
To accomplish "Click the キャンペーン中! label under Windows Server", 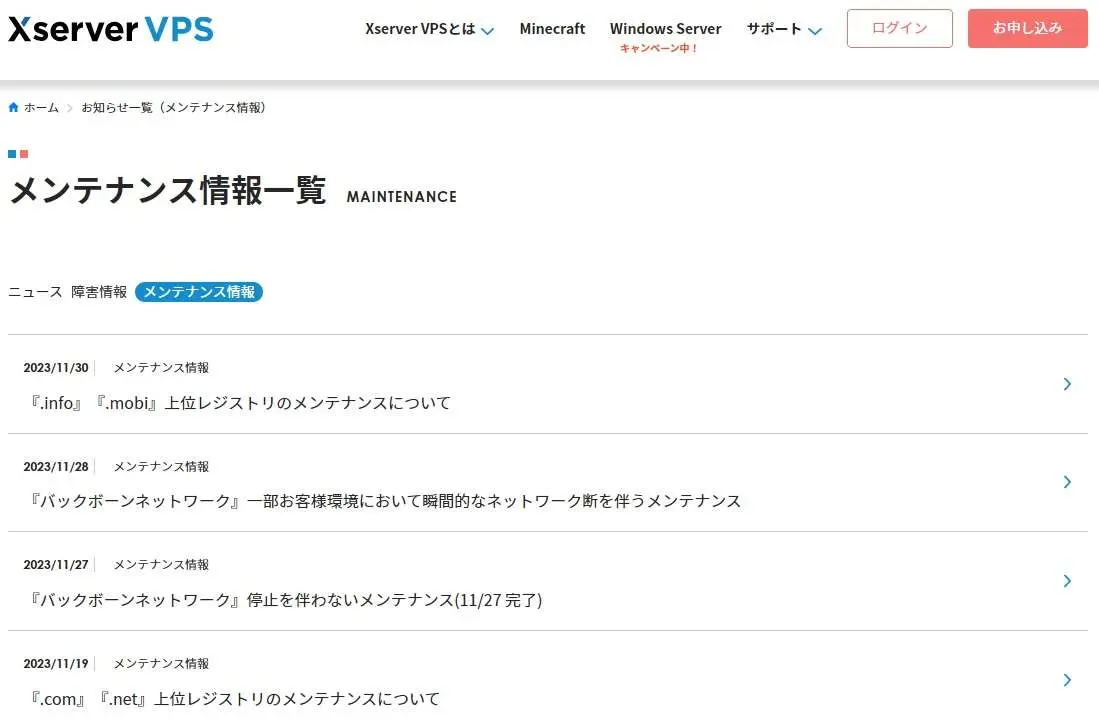I will 659,48.
